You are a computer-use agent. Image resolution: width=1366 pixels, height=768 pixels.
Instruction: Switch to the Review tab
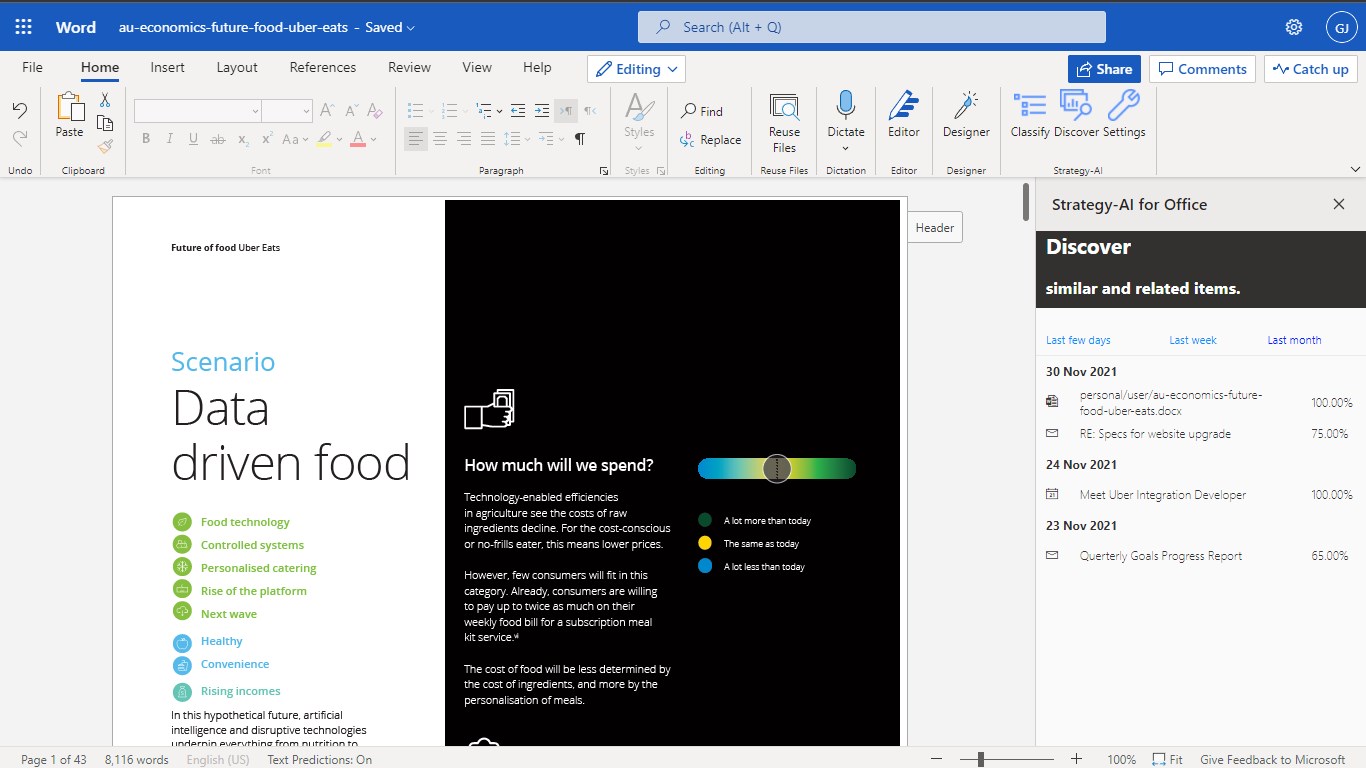click(409, 67)
